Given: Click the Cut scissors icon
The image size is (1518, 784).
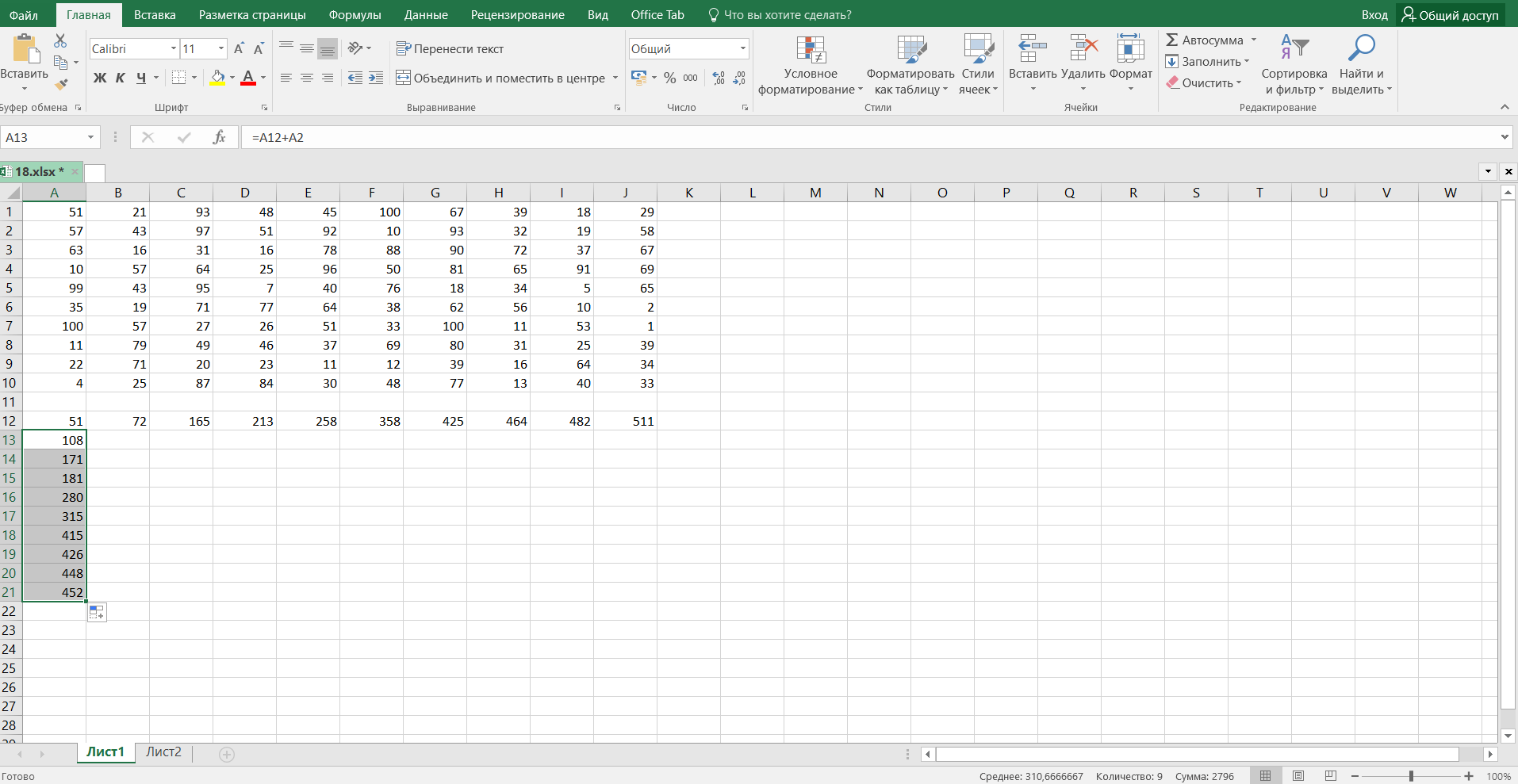Looking at the screenshot, I should click(x=60, y=40).
